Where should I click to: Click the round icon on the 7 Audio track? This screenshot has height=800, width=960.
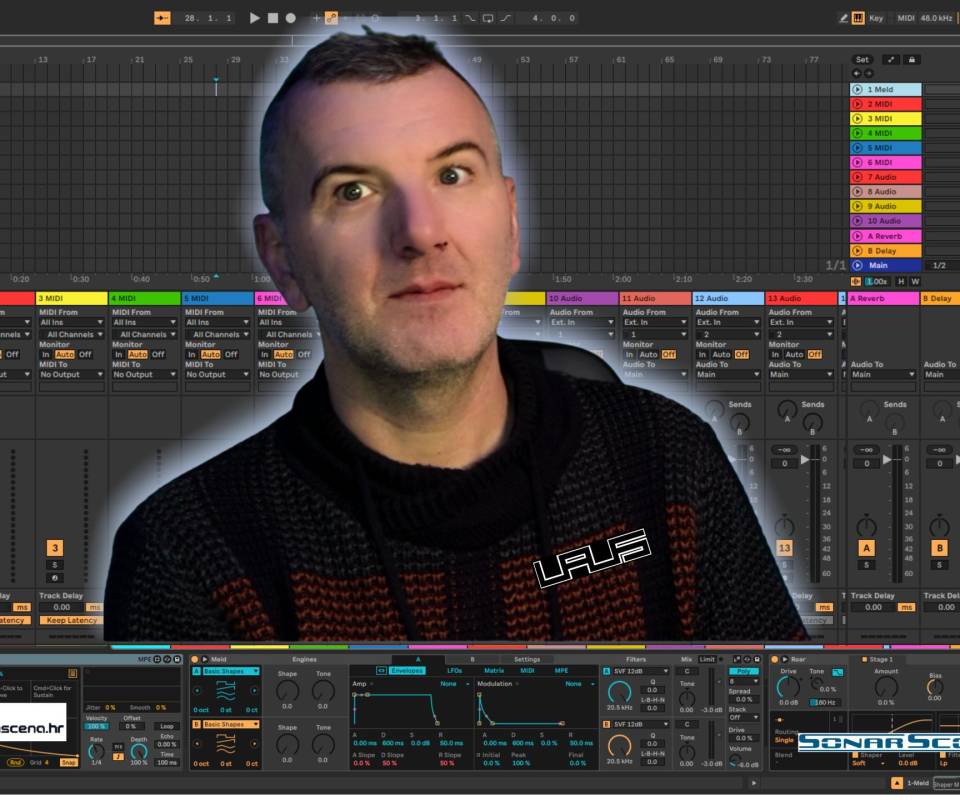point(857,177)
